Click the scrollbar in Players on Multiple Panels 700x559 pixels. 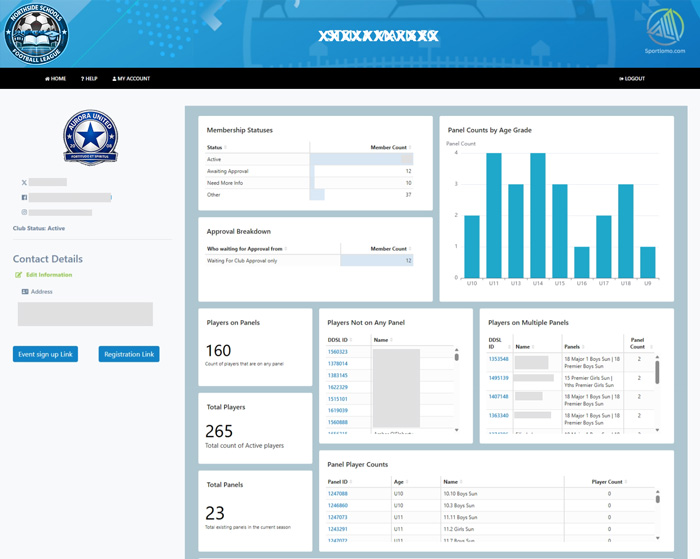[x=657, y=370]
